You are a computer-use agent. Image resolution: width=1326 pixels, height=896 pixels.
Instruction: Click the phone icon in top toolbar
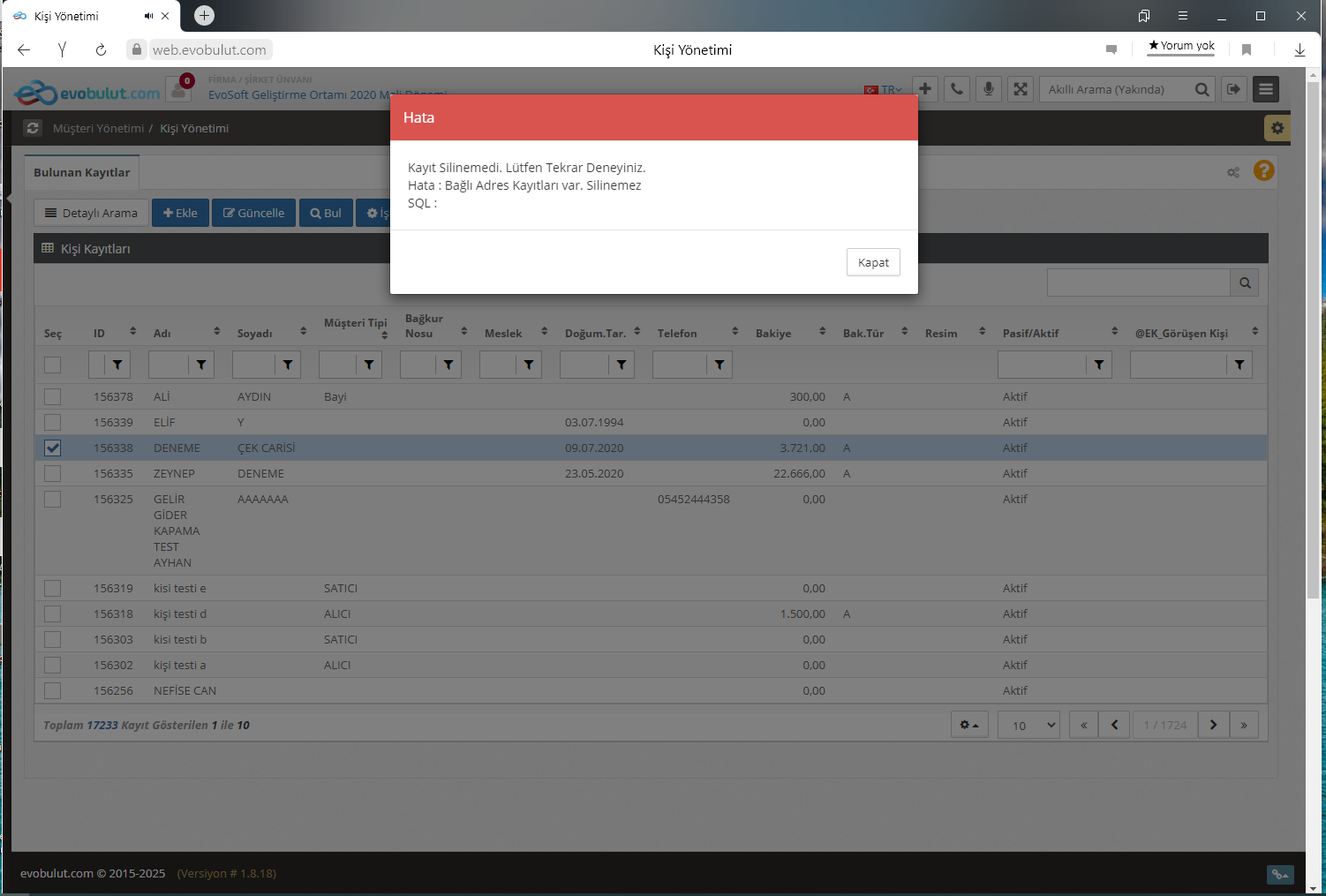[957, 89]
